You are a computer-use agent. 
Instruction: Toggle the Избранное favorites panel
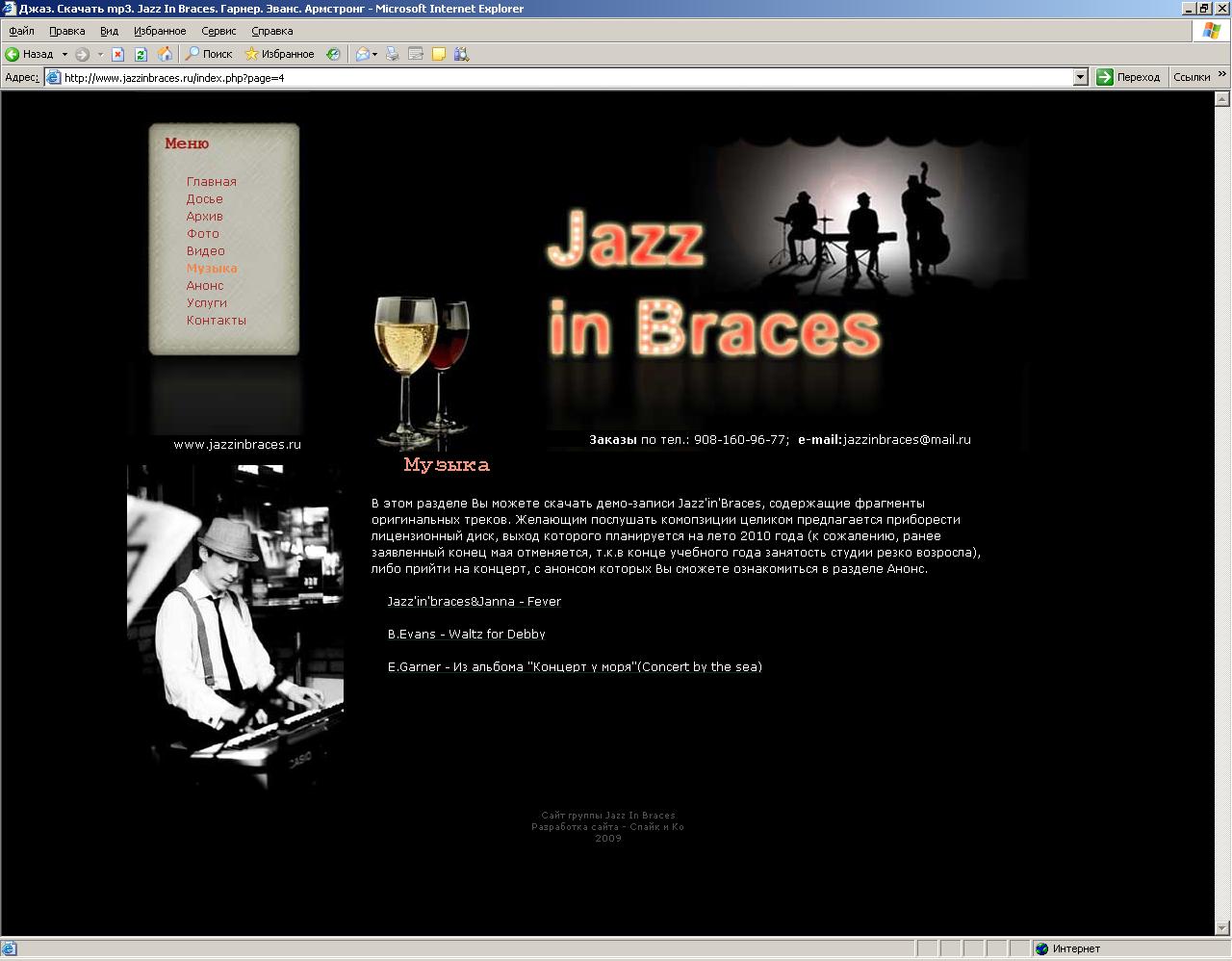click(x=277, y=54)
